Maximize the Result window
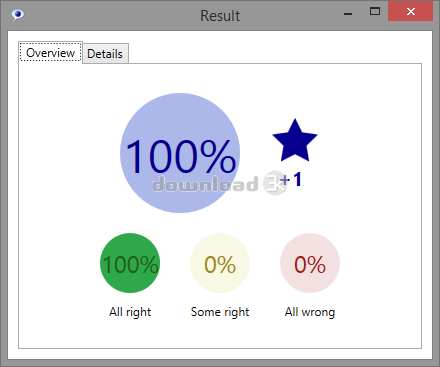This screenshot has height=367, width=440. pos(375,12)
